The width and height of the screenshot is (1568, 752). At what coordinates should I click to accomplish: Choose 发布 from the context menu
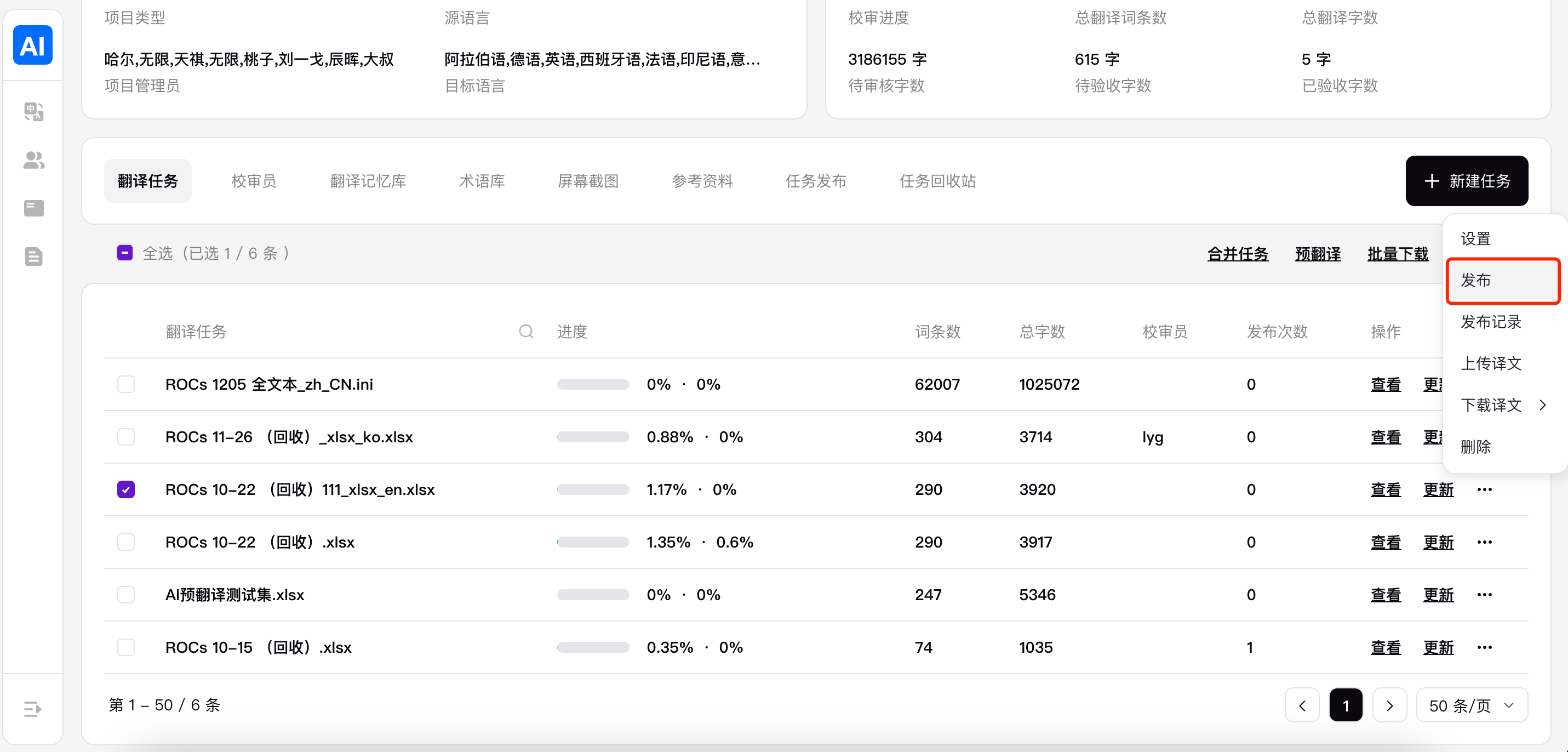[x=1502, y=280]
